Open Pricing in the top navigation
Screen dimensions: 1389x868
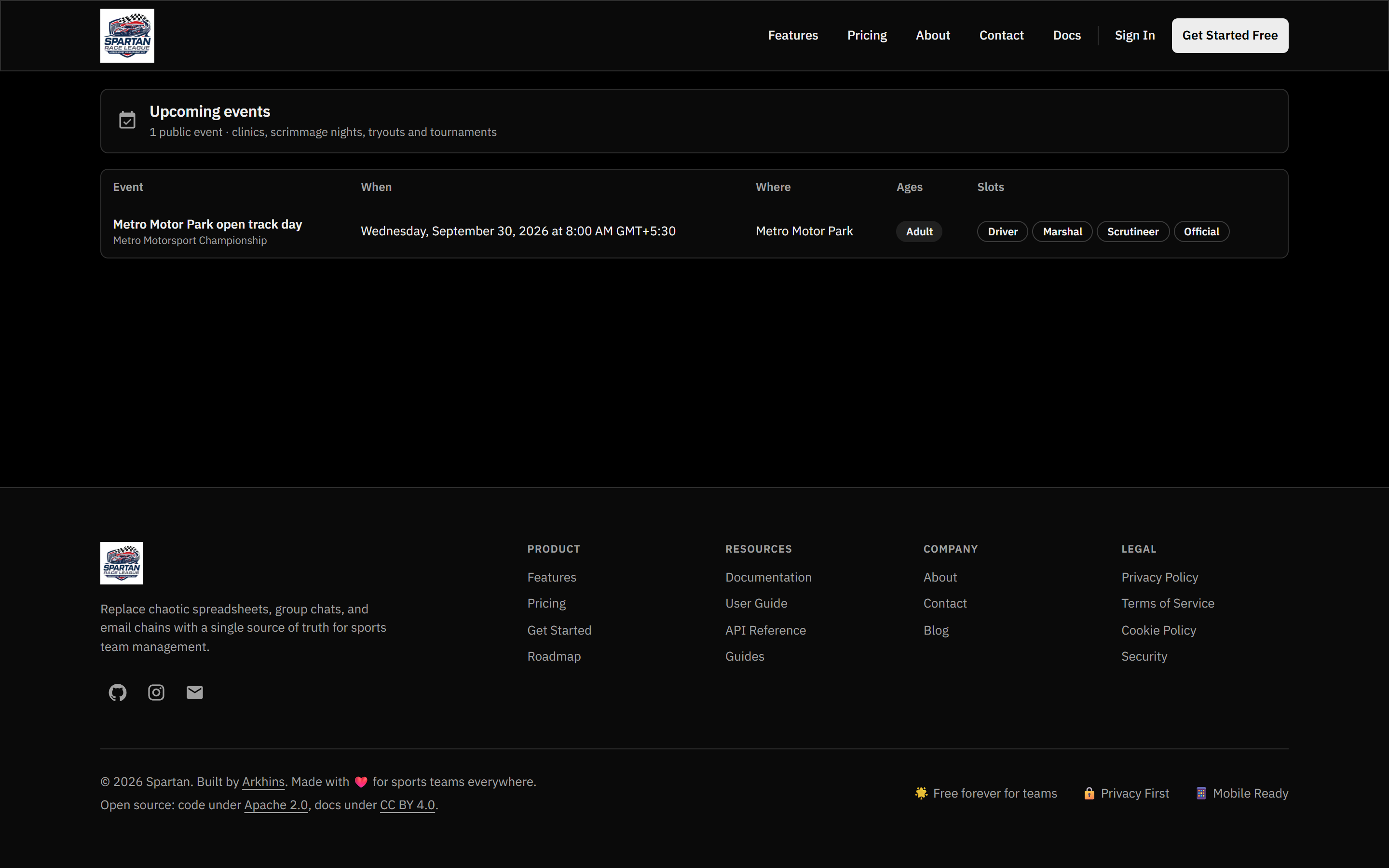[867, 36]
